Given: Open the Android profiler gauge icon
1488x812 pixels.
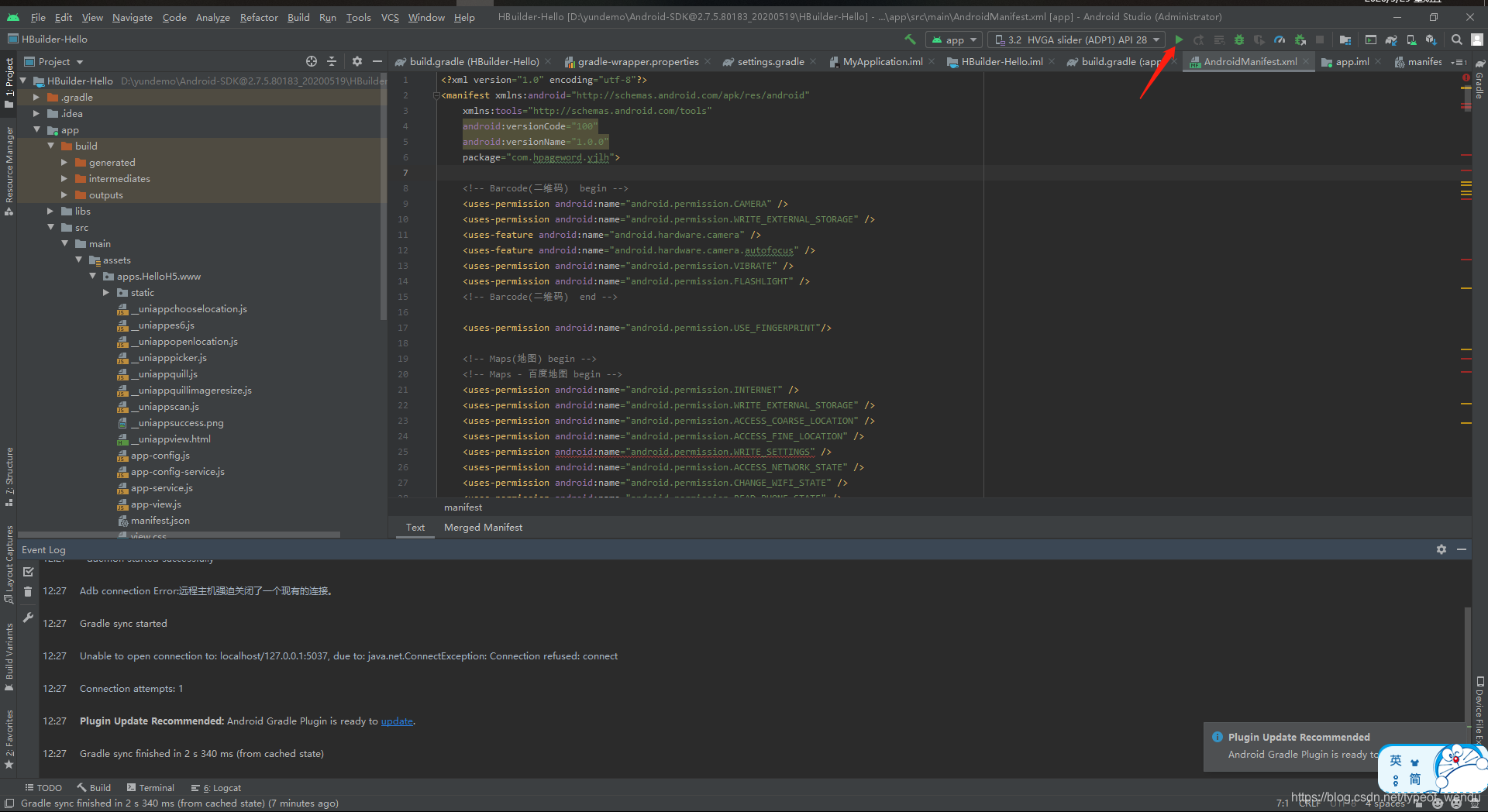Looking at the screenshot, I should [x=1280, y=40].
